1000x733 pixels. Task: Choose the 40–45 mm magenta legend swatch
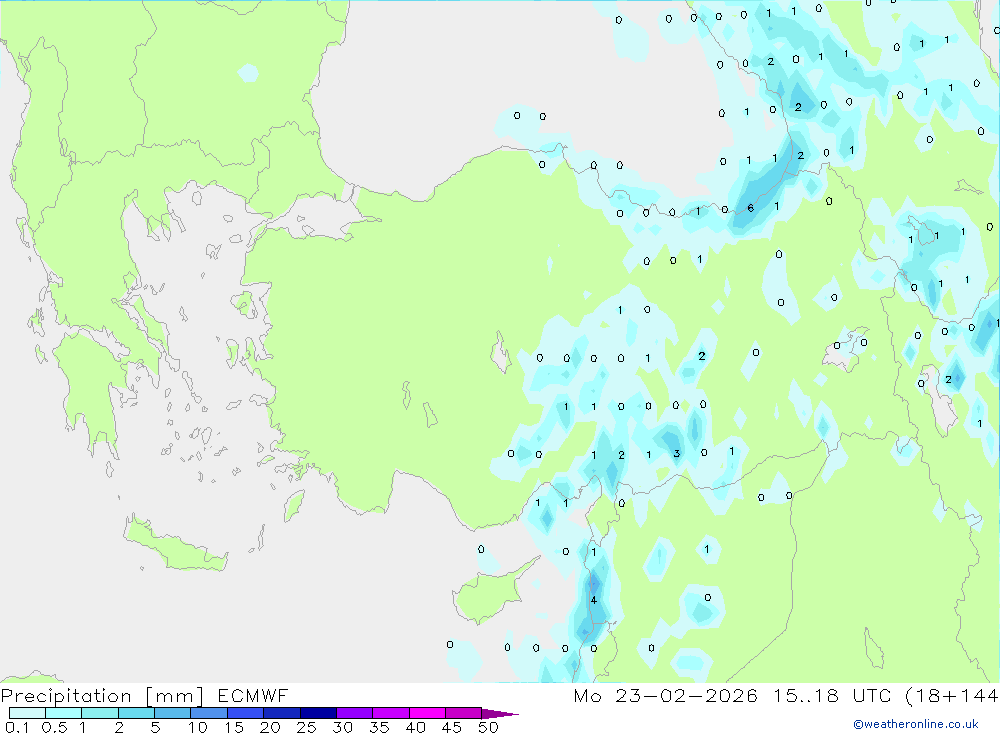tap(427, 713)
